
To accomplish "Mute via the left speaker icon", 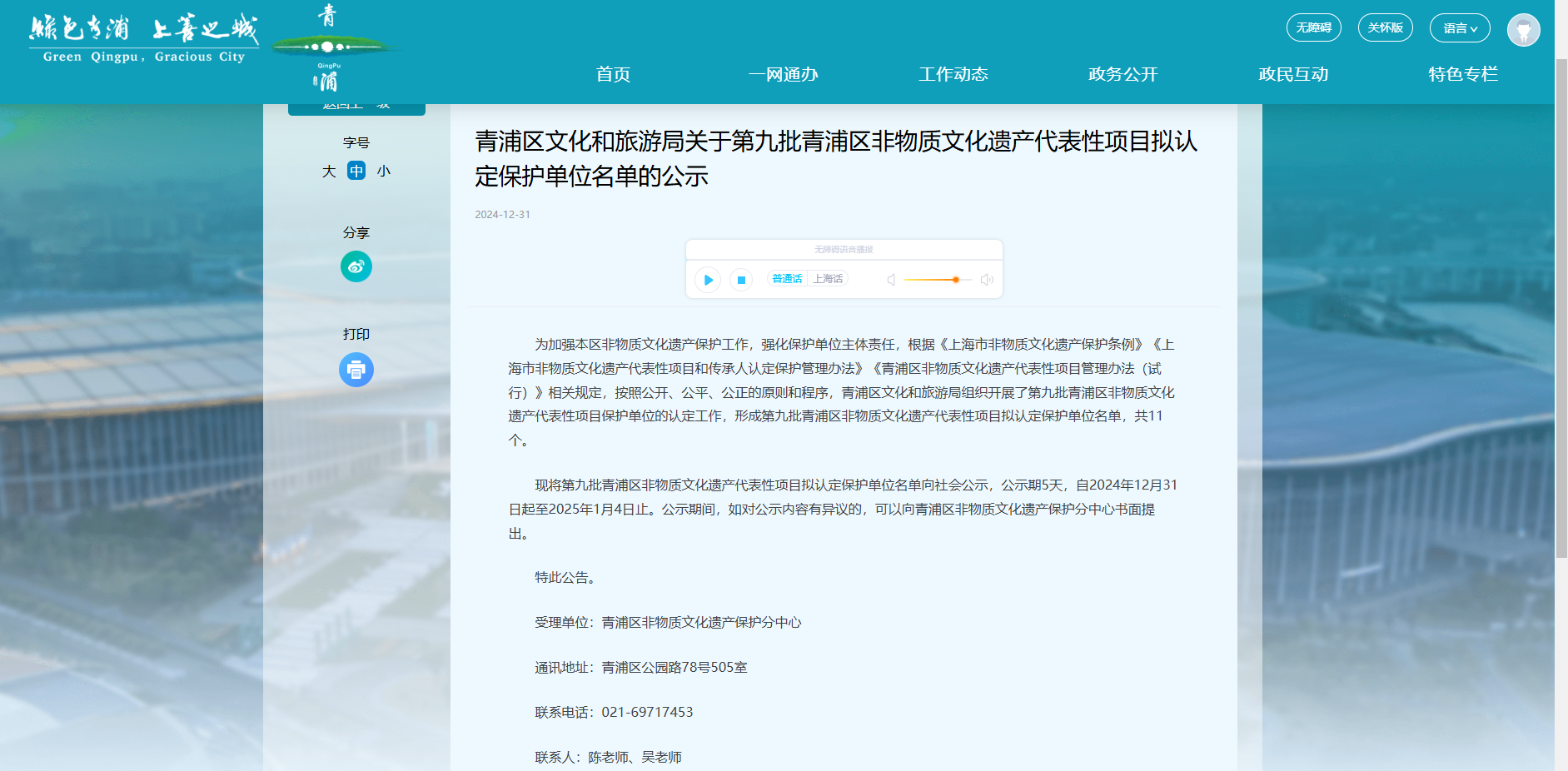I will [891, 280].
